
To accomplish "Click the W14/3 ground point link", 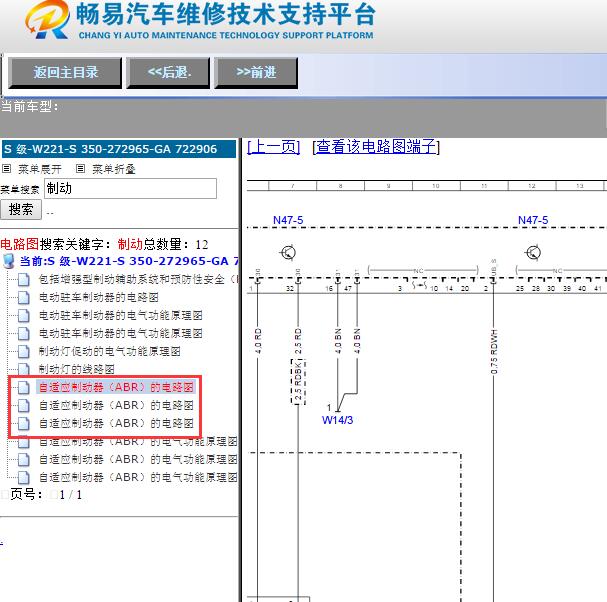I will click(x=337, y=420).
